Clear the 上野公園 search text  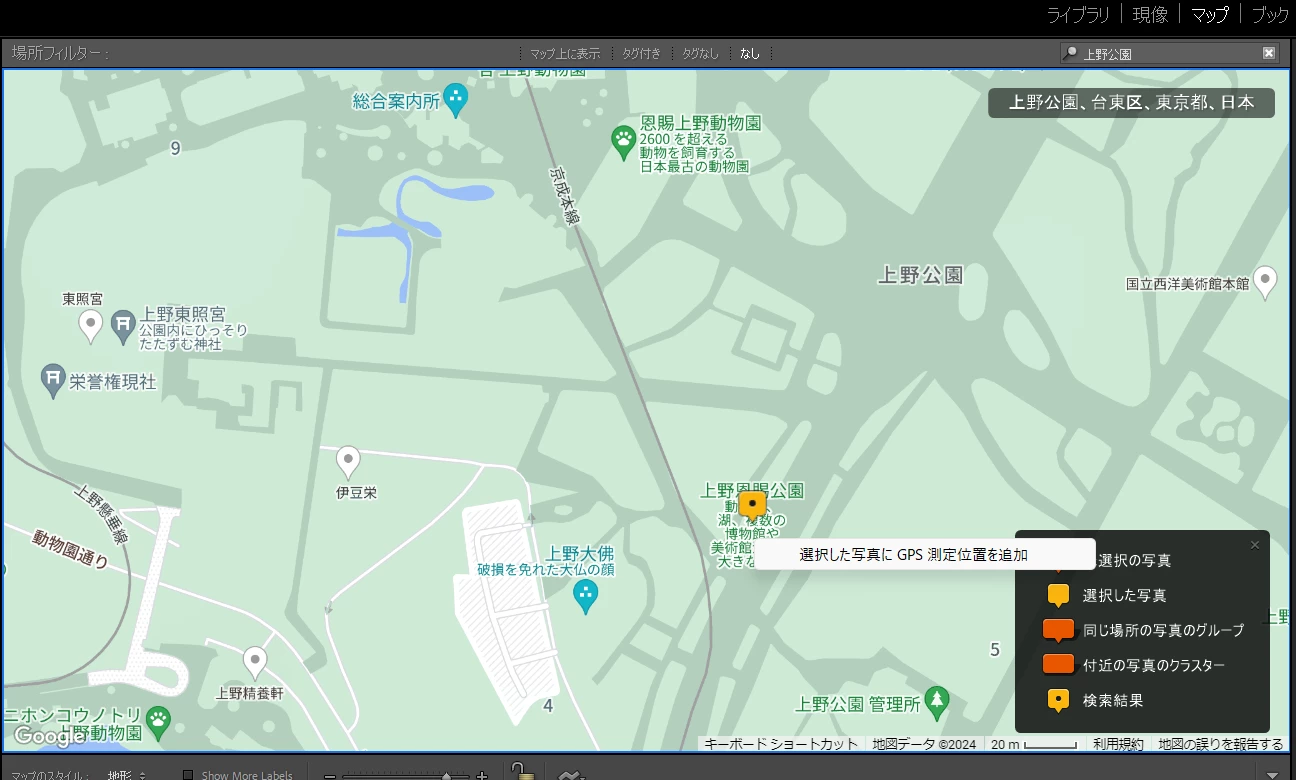click(1269, 53)
